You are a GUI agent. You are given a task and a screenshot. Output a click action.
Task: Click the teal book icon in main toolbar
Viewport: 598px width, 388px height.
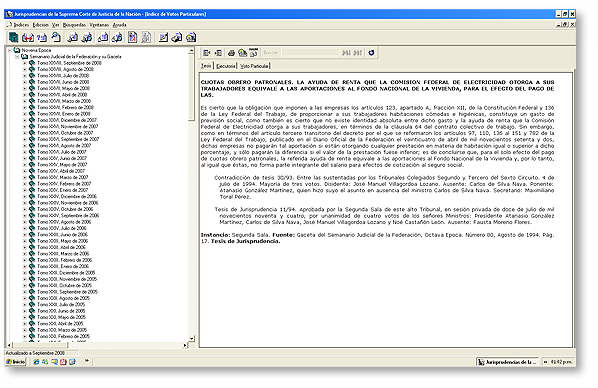pyautogui.click(x=13, y=37)
